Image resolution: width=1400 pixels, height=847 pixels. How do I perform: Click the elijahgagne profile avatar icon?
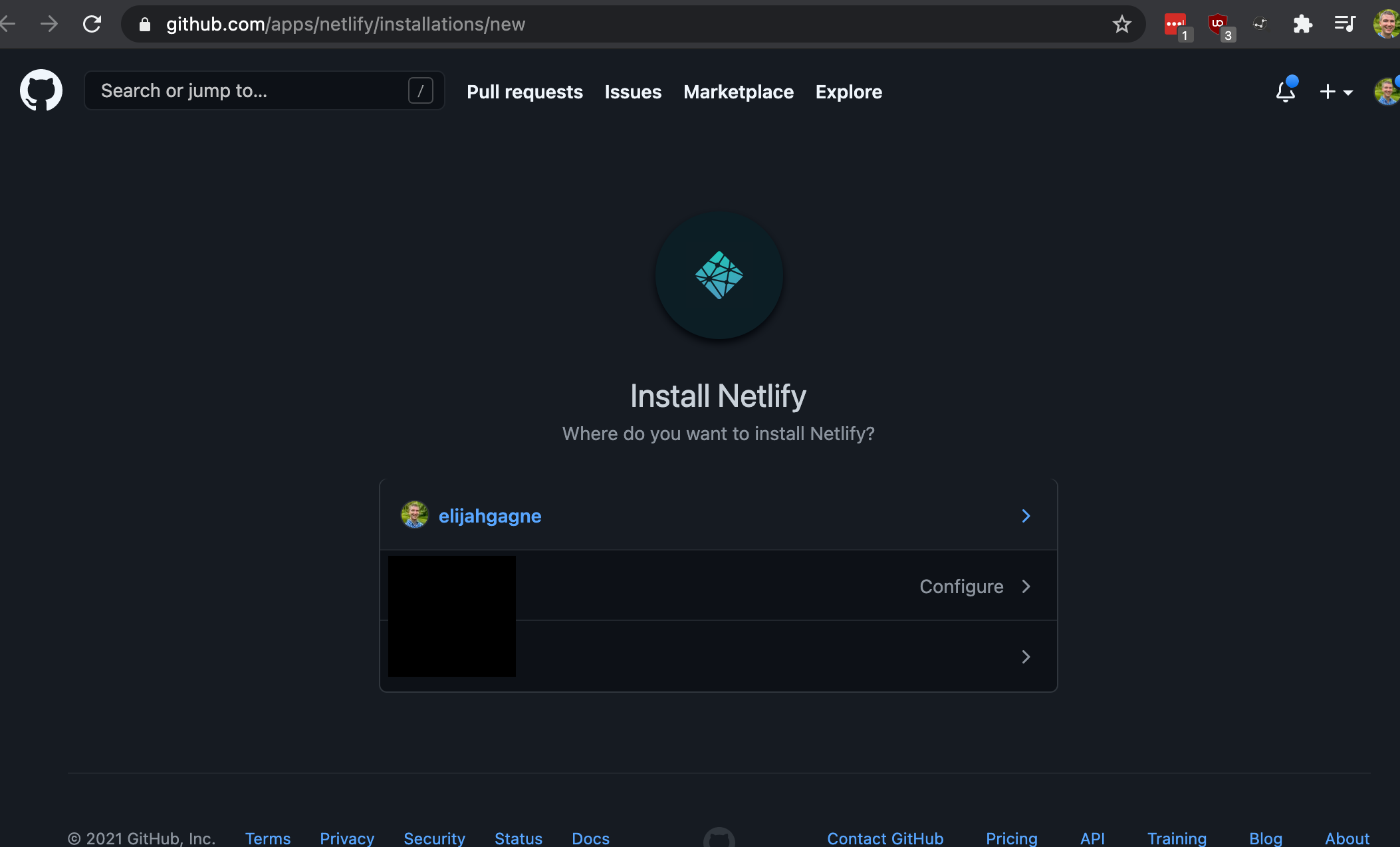click(413, 515)
